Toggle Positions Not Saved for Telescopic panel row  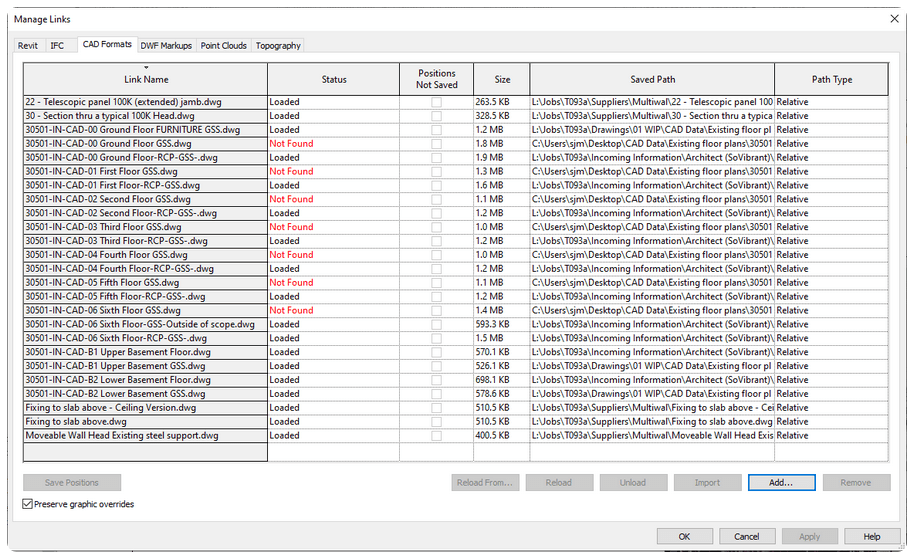[436, 102]
